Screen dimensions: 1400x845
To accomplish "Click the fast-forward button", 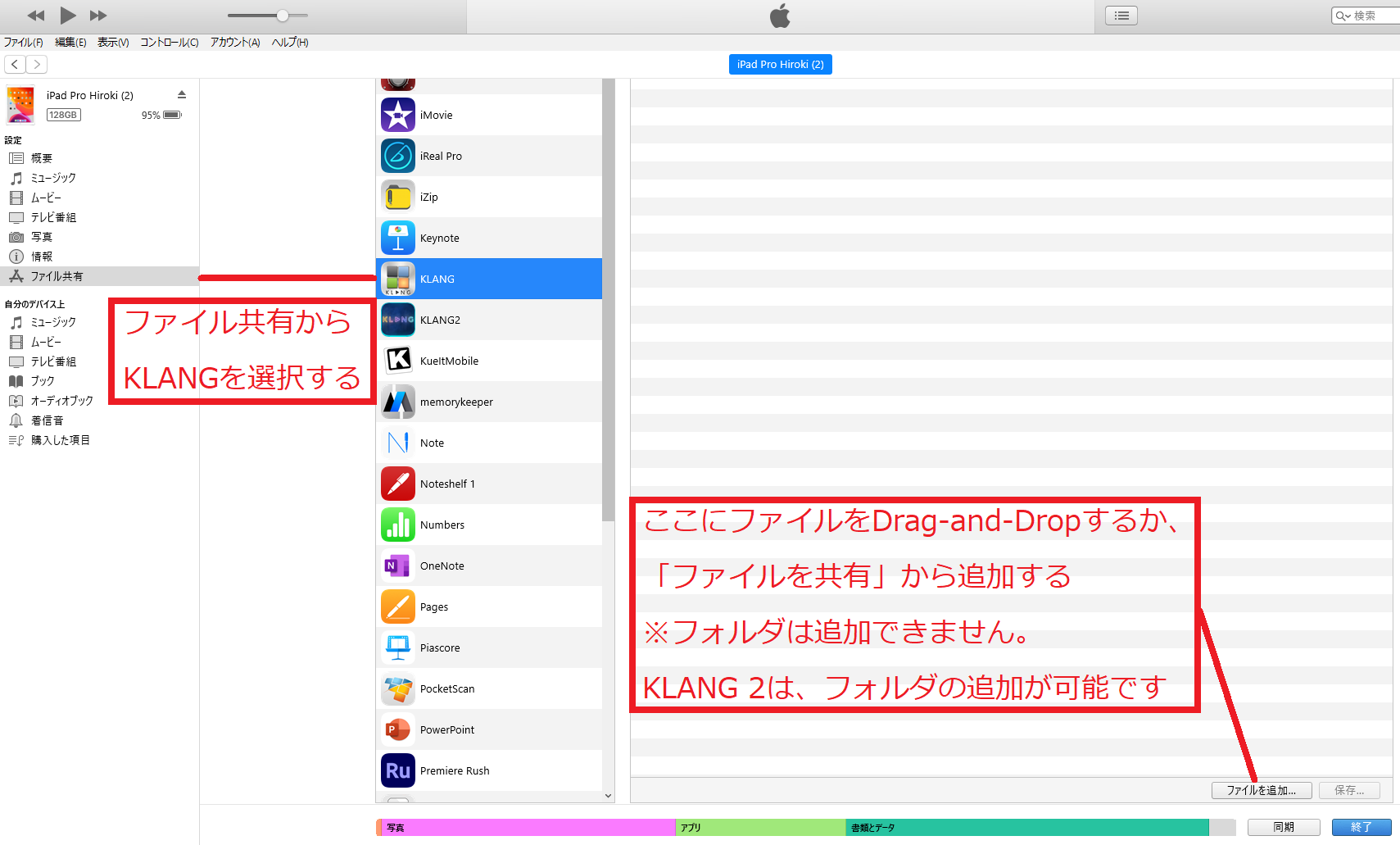I will point(98,16).
